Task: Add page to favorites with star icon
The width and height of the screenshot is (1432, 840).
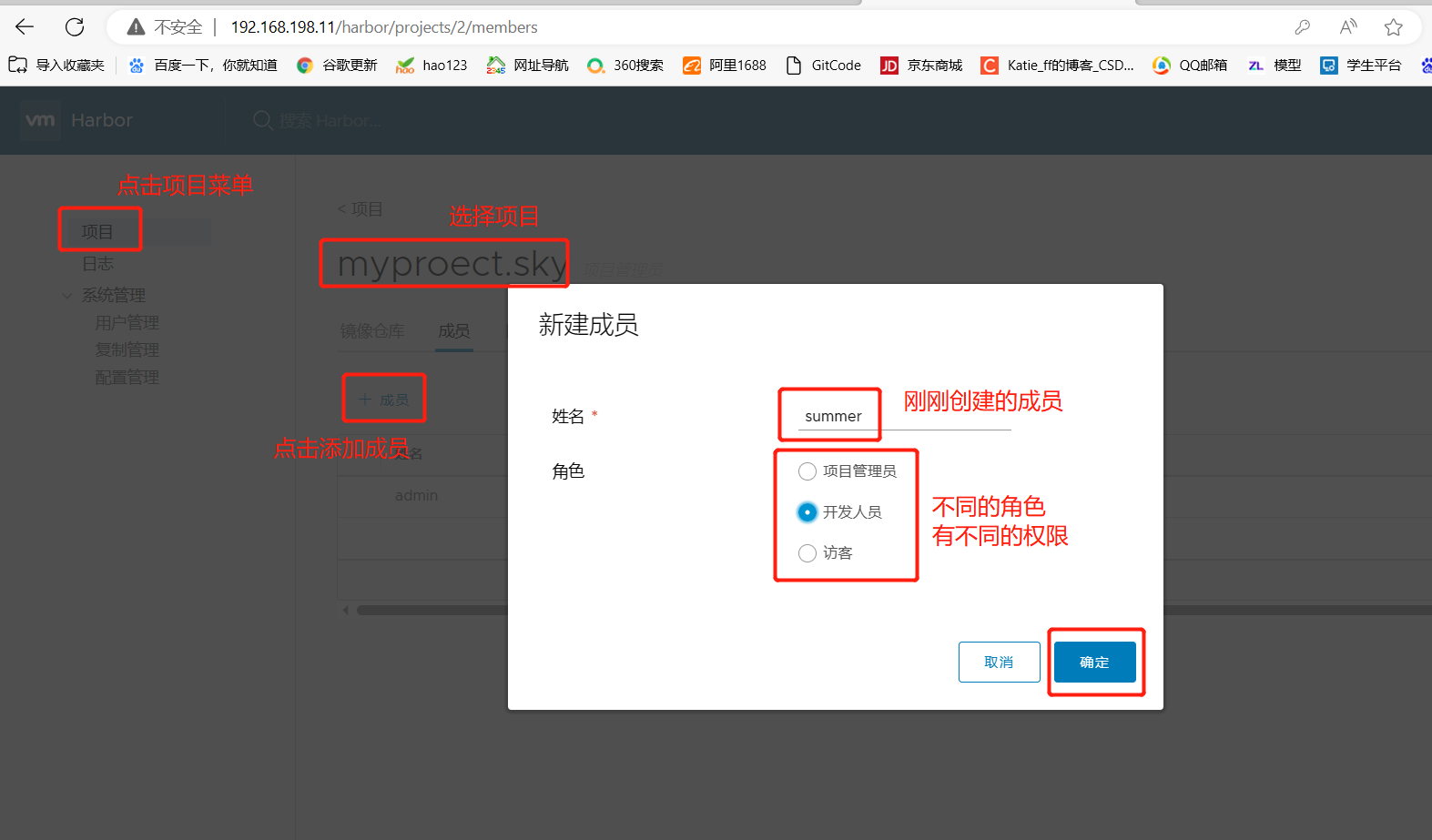Action: coord(1393,27)
